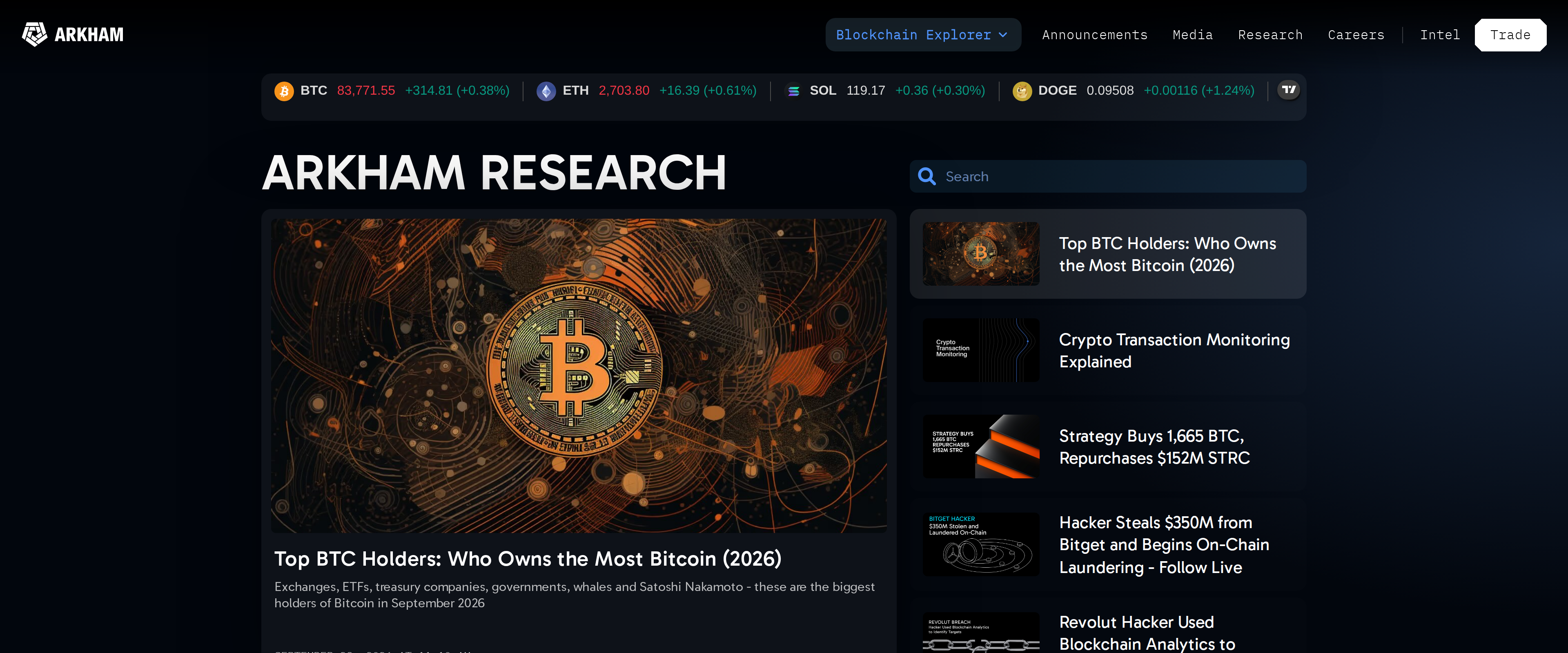Click the ETH change +16.39 (+0.61%)
The width and height of the screenshot is (1568, 653).
(x=708, y=91)
